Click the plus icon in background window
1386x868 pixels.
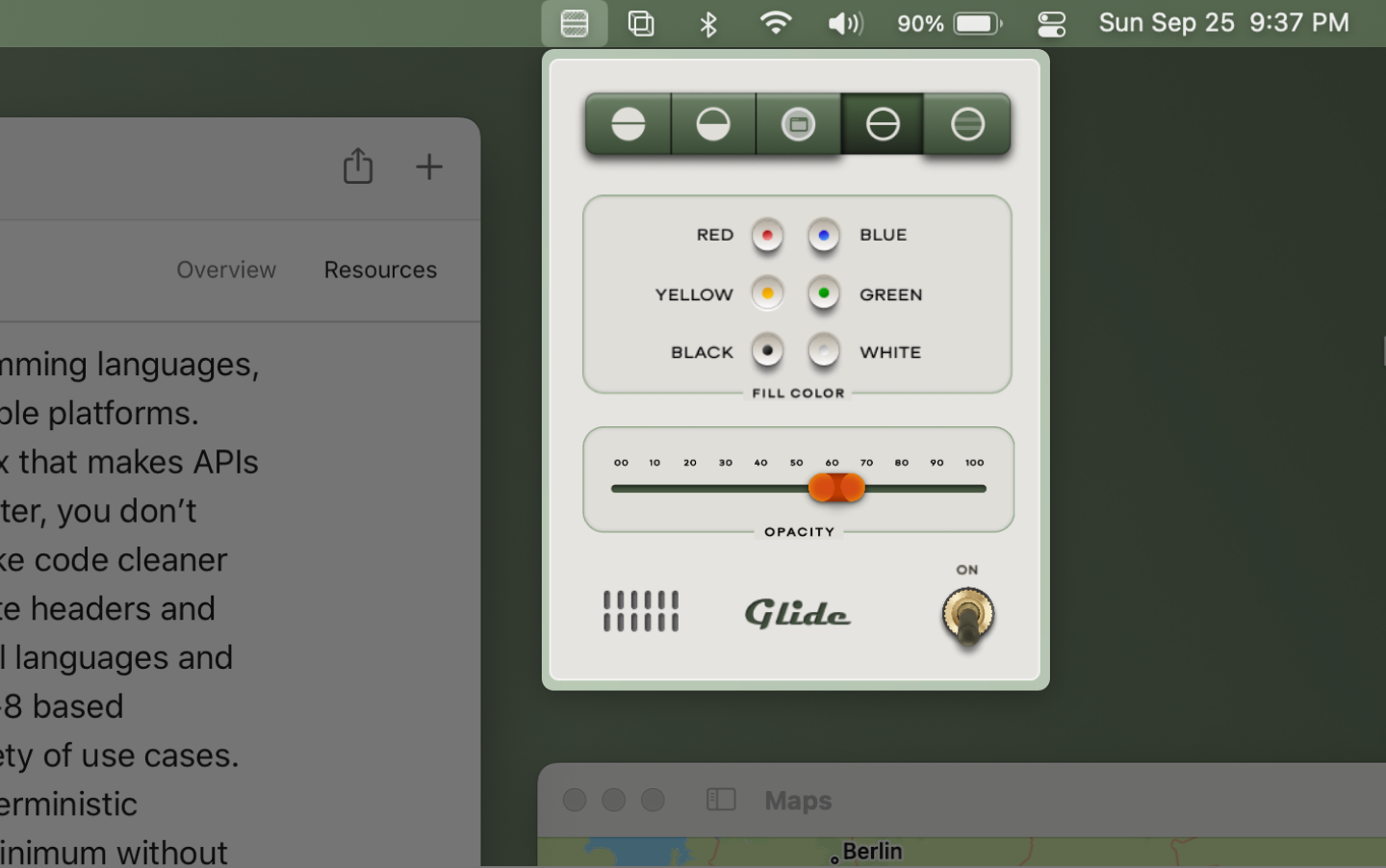(429, 166)
